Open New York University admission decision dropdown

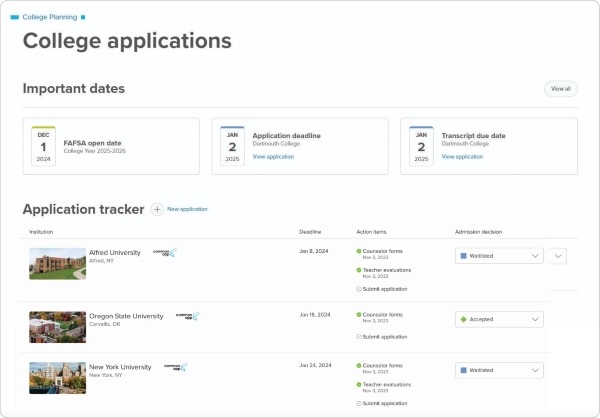(499, 370)
